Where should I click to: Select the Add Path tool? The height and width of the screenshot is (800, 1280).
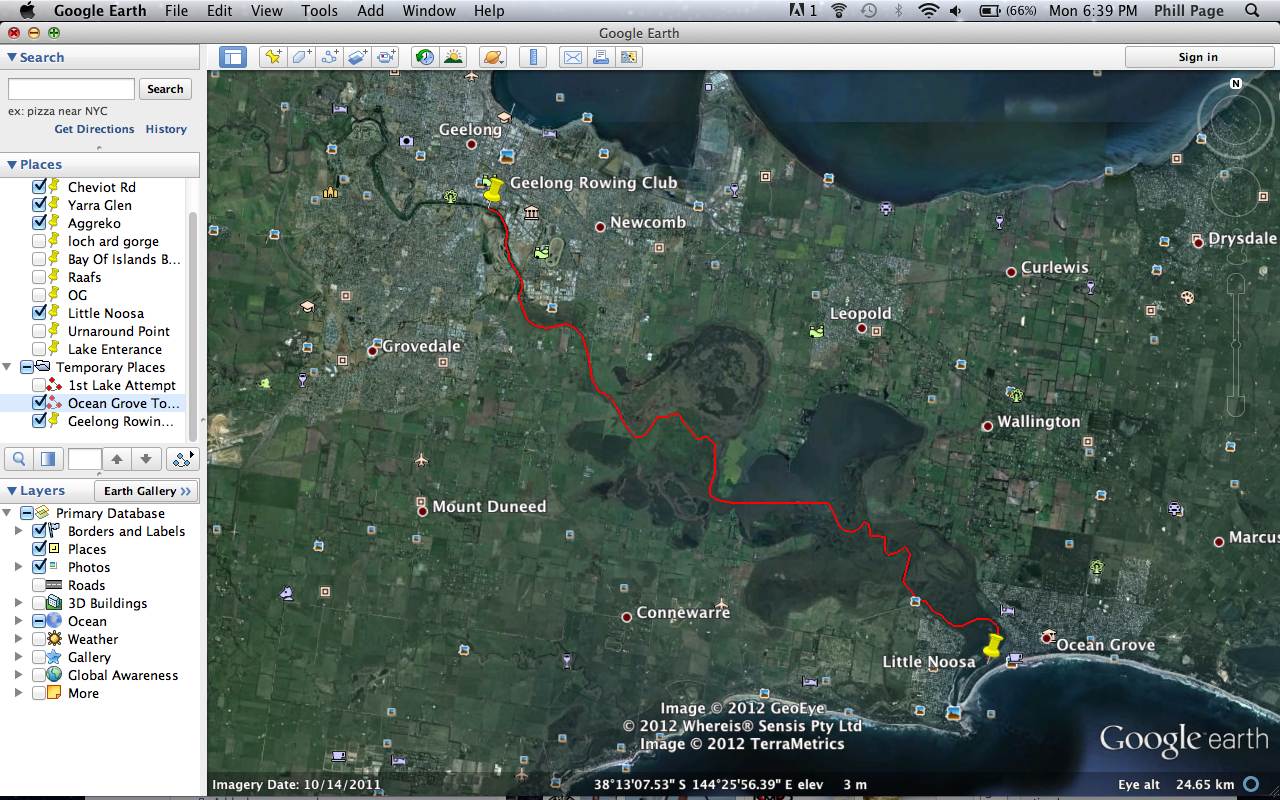(x=329, y=57)
